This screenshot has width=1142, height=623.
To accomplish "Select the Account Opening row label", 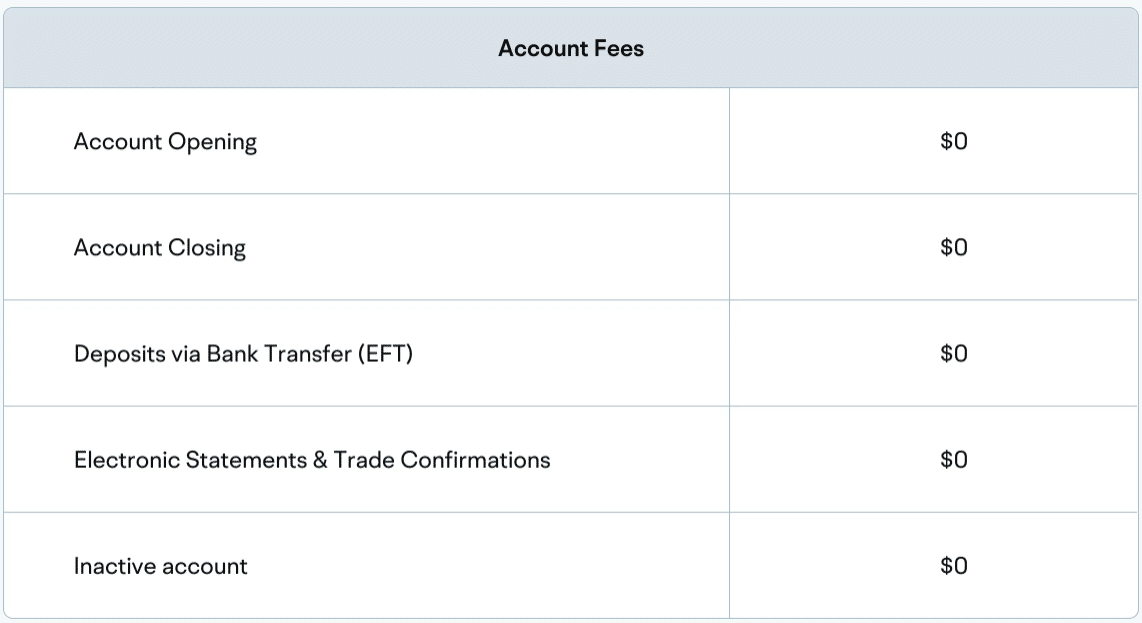I will 165,142.
